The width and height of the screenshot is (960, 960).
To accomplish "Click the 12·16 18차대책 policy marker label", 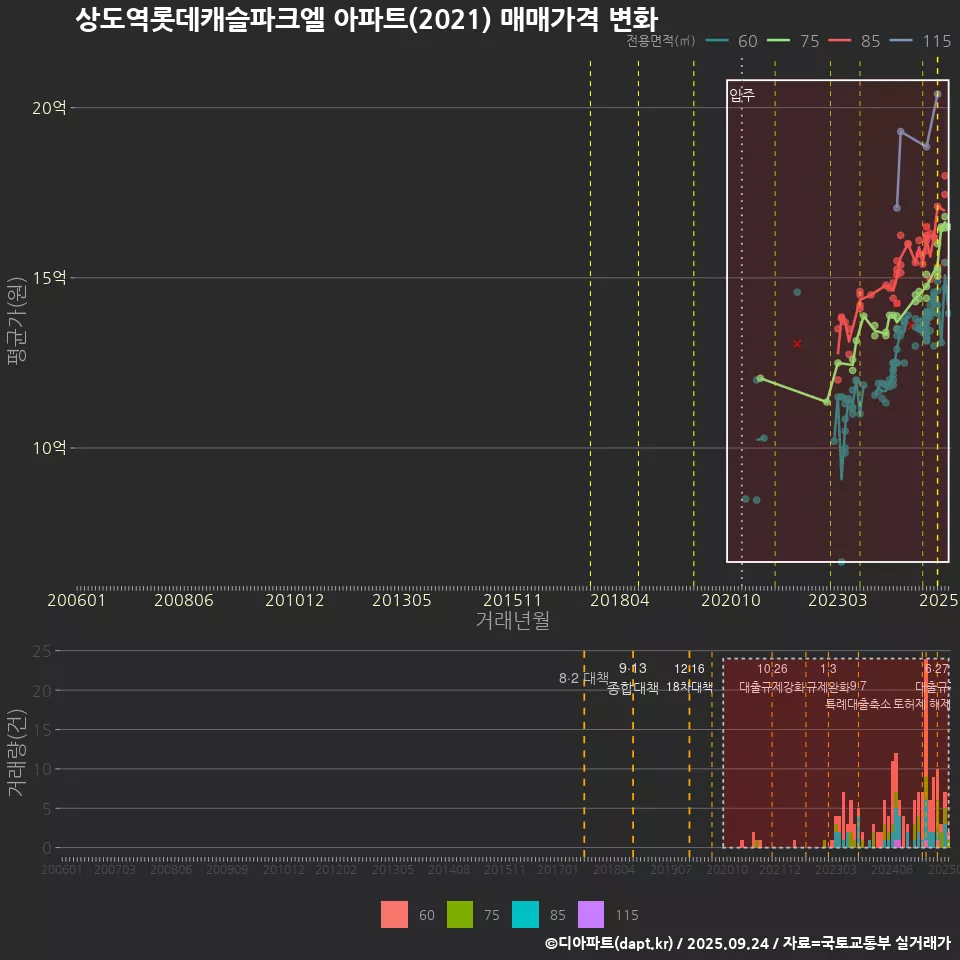I will pos(689,678).
